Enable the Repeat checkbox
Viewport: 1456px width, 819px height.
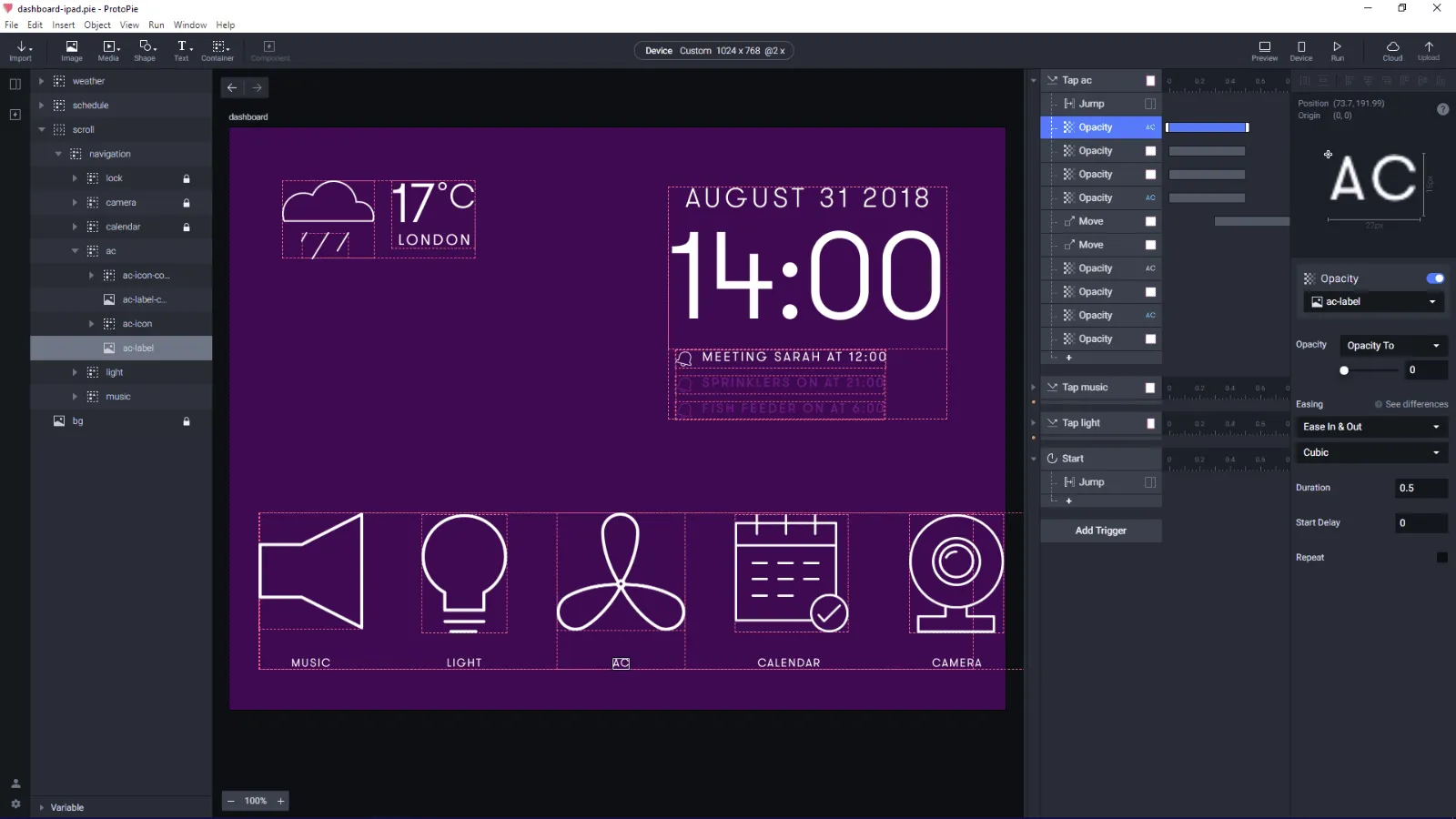pos(1441,557)
